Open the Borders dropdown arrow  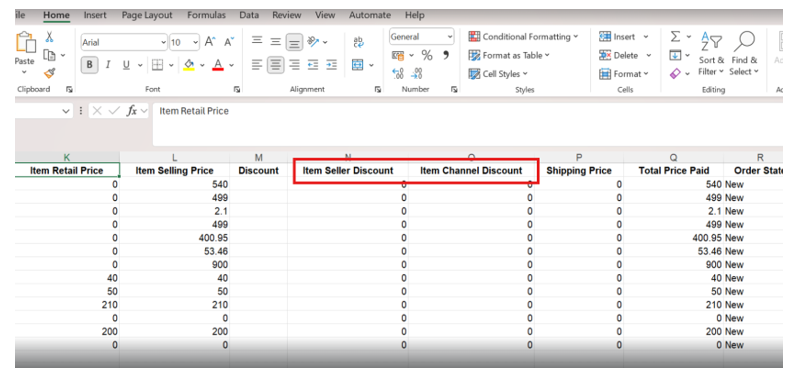pyautogui.click(x=171, y=65)
